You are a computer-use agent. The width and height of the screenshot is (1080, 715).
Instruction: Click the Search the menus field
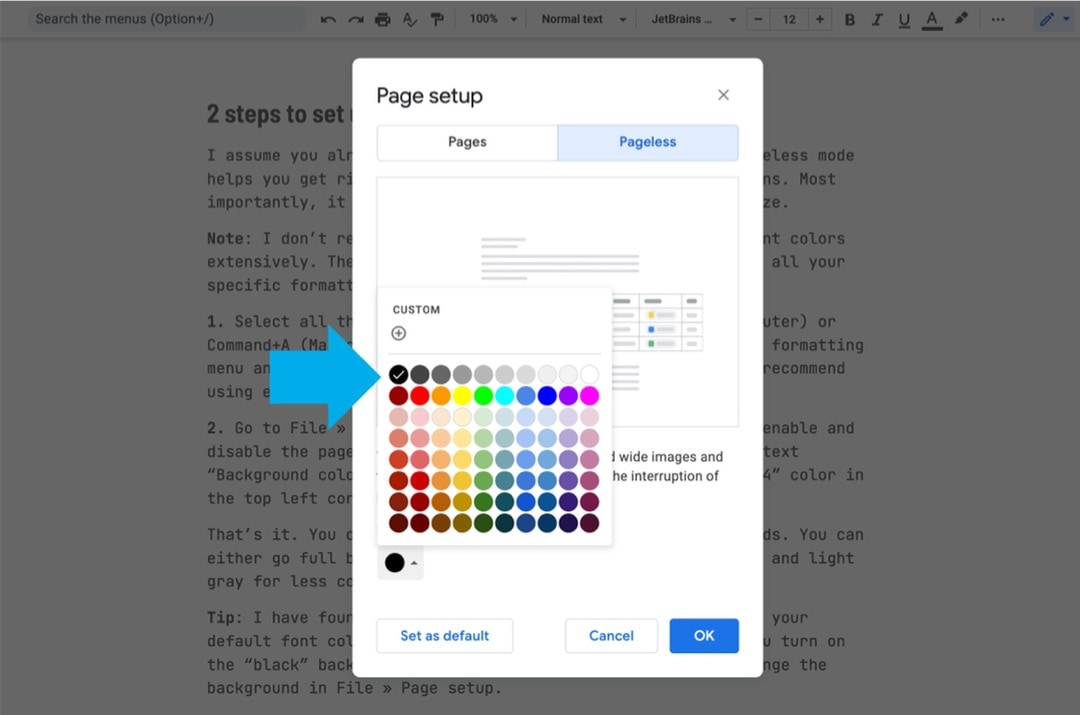166,18
